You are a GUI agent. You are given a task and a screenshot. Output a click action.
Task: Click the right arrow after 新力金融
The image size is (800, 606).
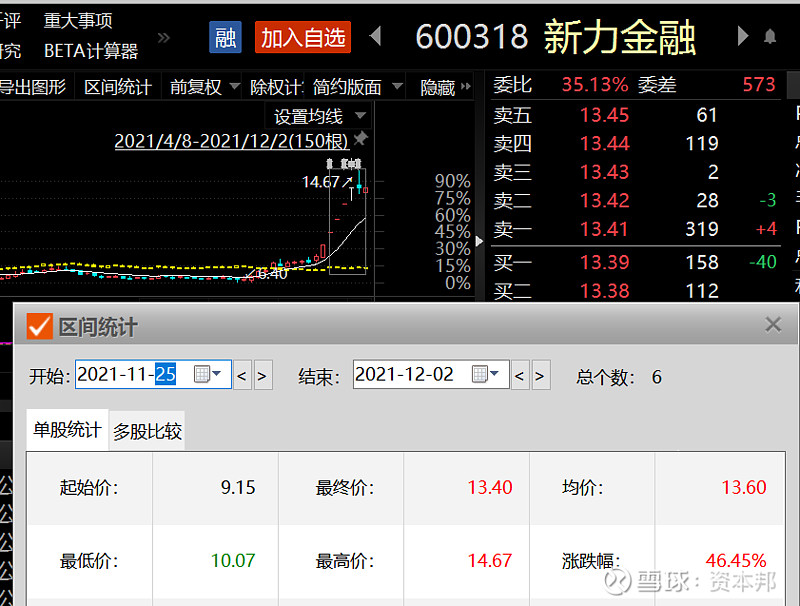tap(743, 35)
